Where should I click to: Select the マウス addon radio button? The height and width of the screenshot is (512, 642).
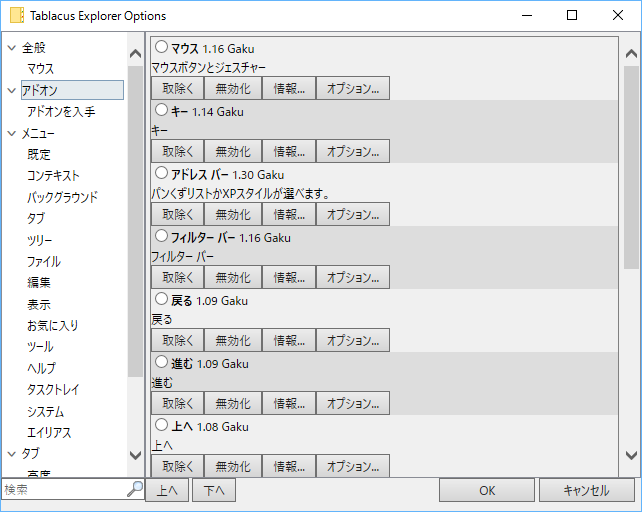click(x=161, y=47)
